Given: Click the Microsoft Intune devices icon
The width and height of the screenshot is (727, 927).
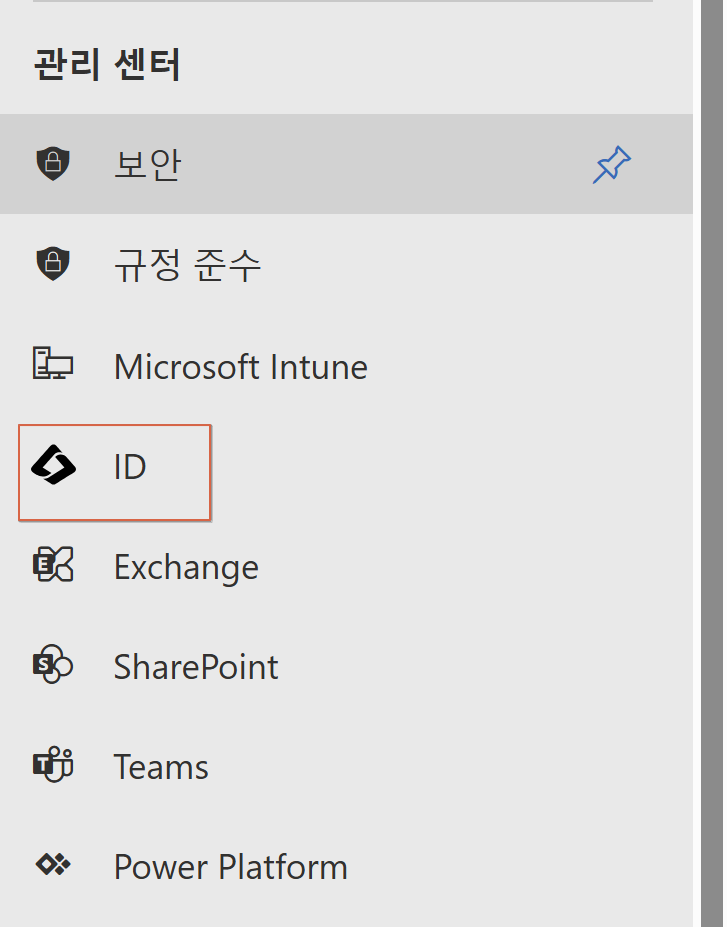Looking at the screenshot, I should click(x=53, y=364).
